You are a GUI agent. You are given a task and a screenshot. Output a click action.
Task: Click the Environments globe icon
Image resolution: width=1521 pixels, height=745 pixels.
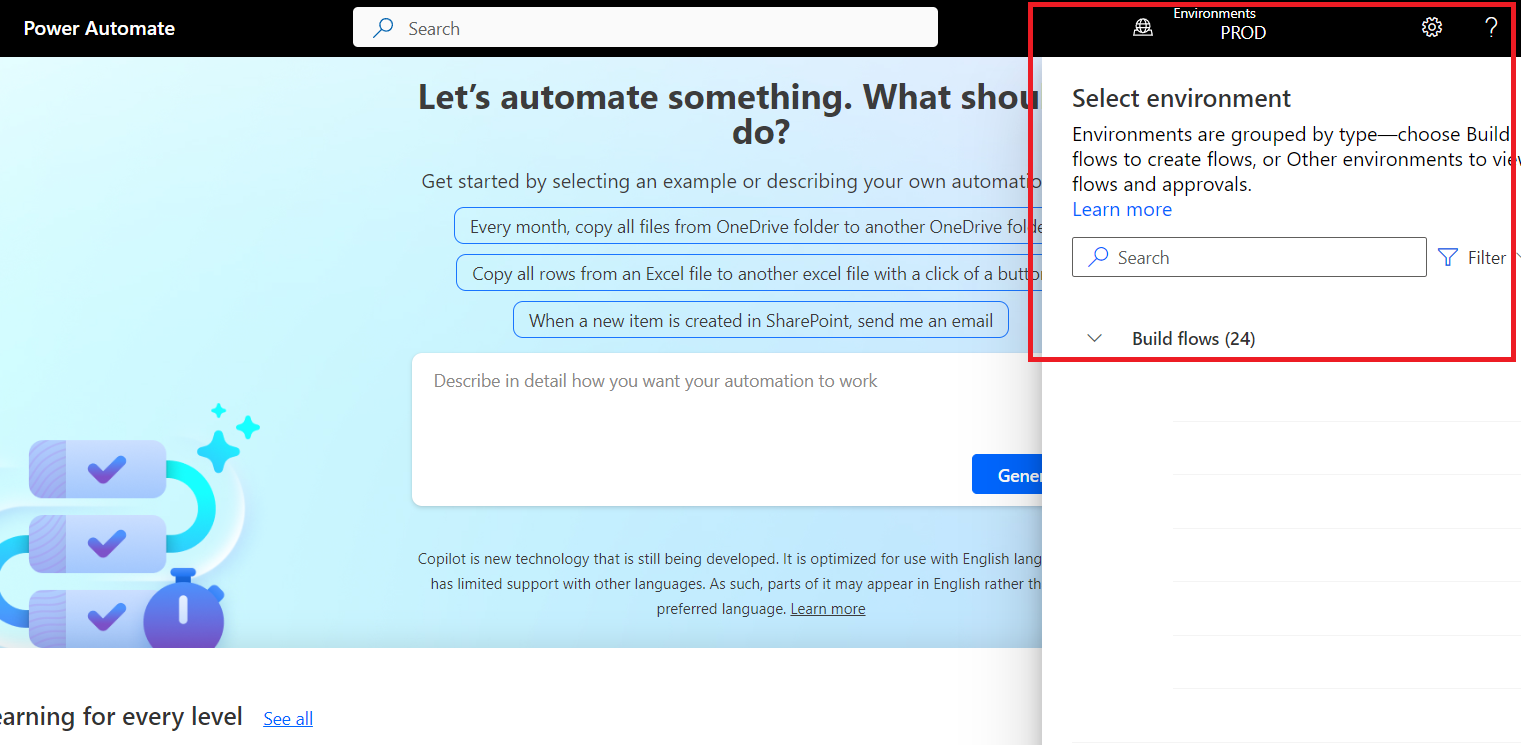click(1143, 28)
